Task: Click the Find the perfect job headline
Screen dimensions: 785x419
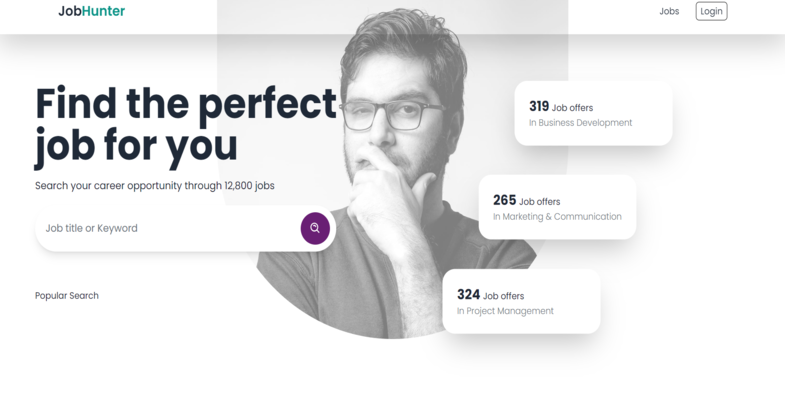Action: [x=186, y=126]
